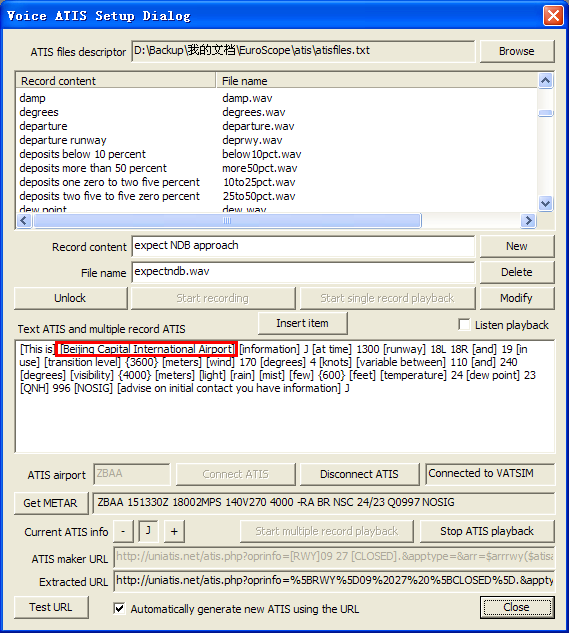This screenshot has width=569, height=633.
Task: Click the Unlock button
Action: point(70,298)
